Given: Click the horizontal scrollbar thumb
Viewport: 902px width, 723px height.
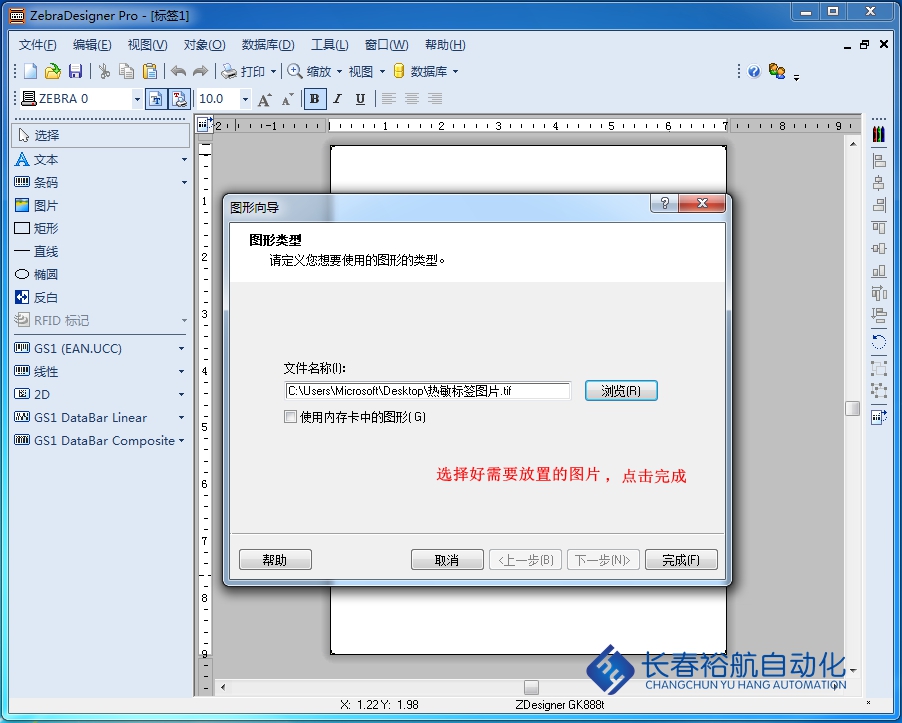Looking at the screenshot, I should pos(532,687).
